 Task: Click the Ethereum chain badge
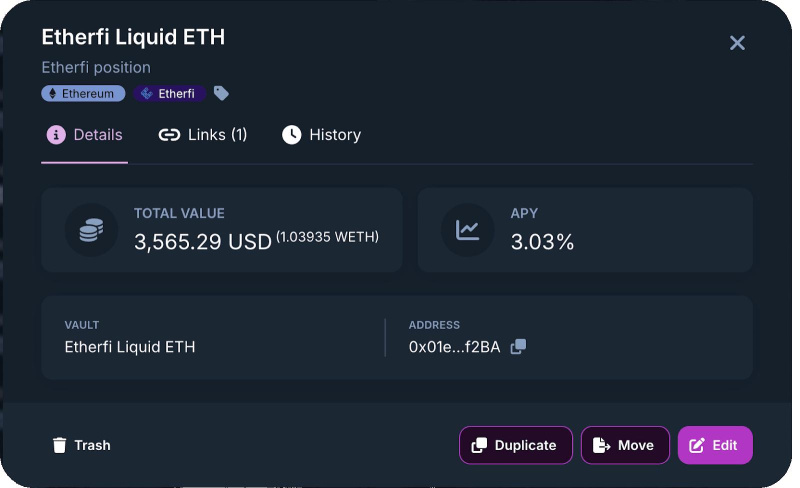click(x=83, y=93)
